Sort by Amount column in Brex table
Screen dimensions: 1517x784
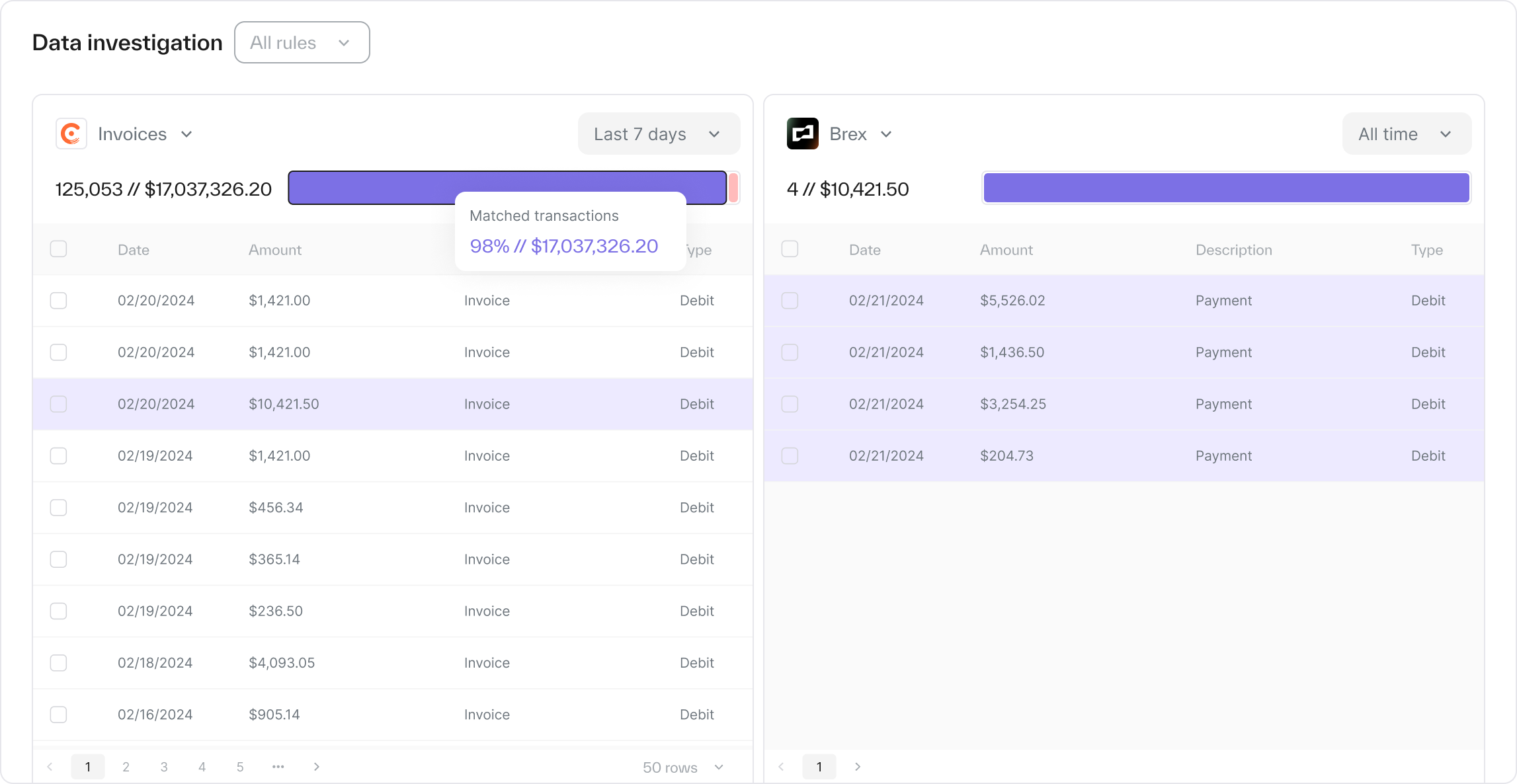pyautogui.click(x=1006, y=250)
